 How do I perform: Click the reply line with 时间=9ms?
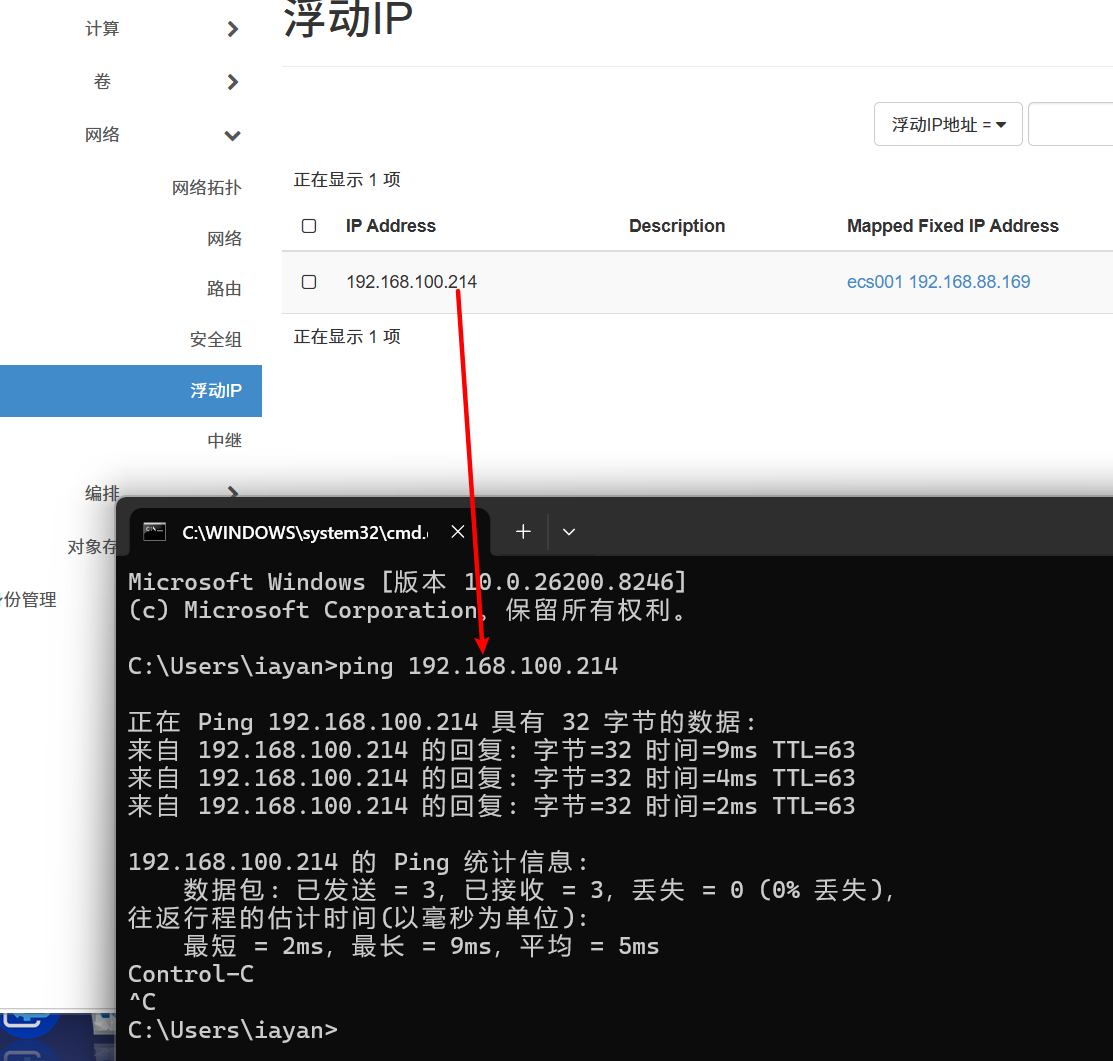pos(491,750)
